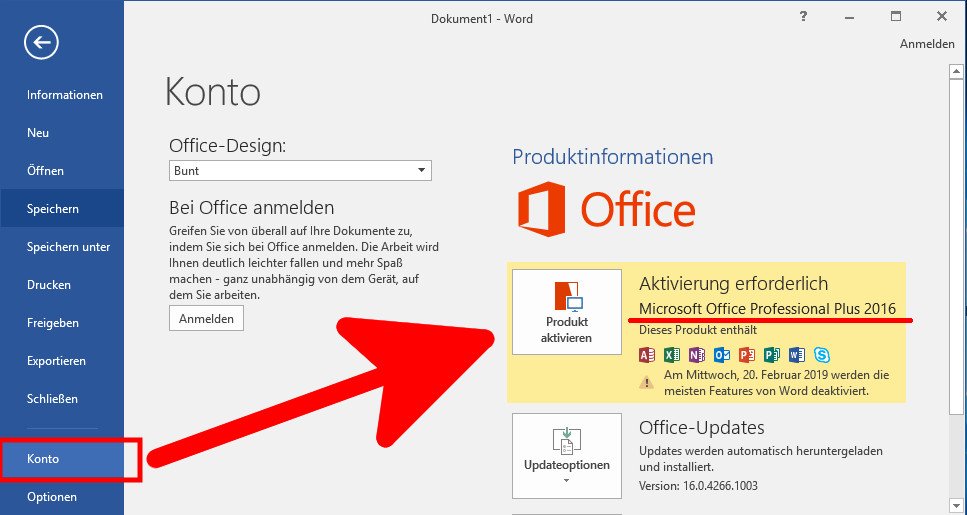Click the Microsoft Office Professional Plus 2016 text
This screenshot has width=967, height=515.
point(767,308)
